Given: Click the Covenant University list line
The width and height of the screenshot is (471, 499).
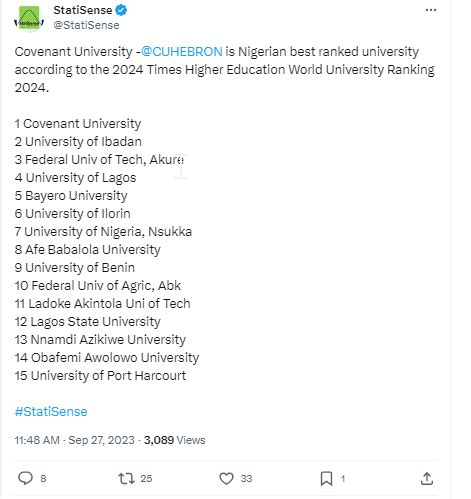Looking at the screenshot, I should [78, 124].
